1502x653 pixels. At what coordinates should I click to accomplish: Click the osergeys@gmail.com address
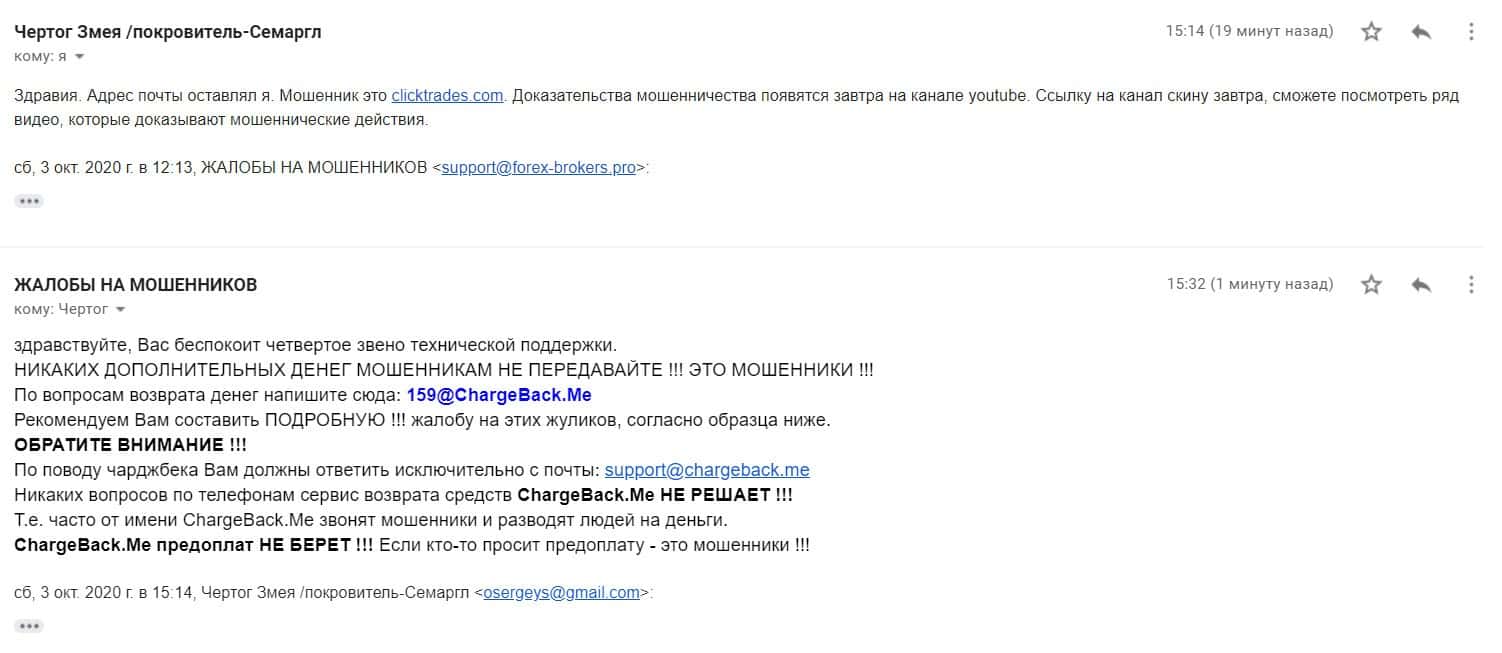point(561,593)
